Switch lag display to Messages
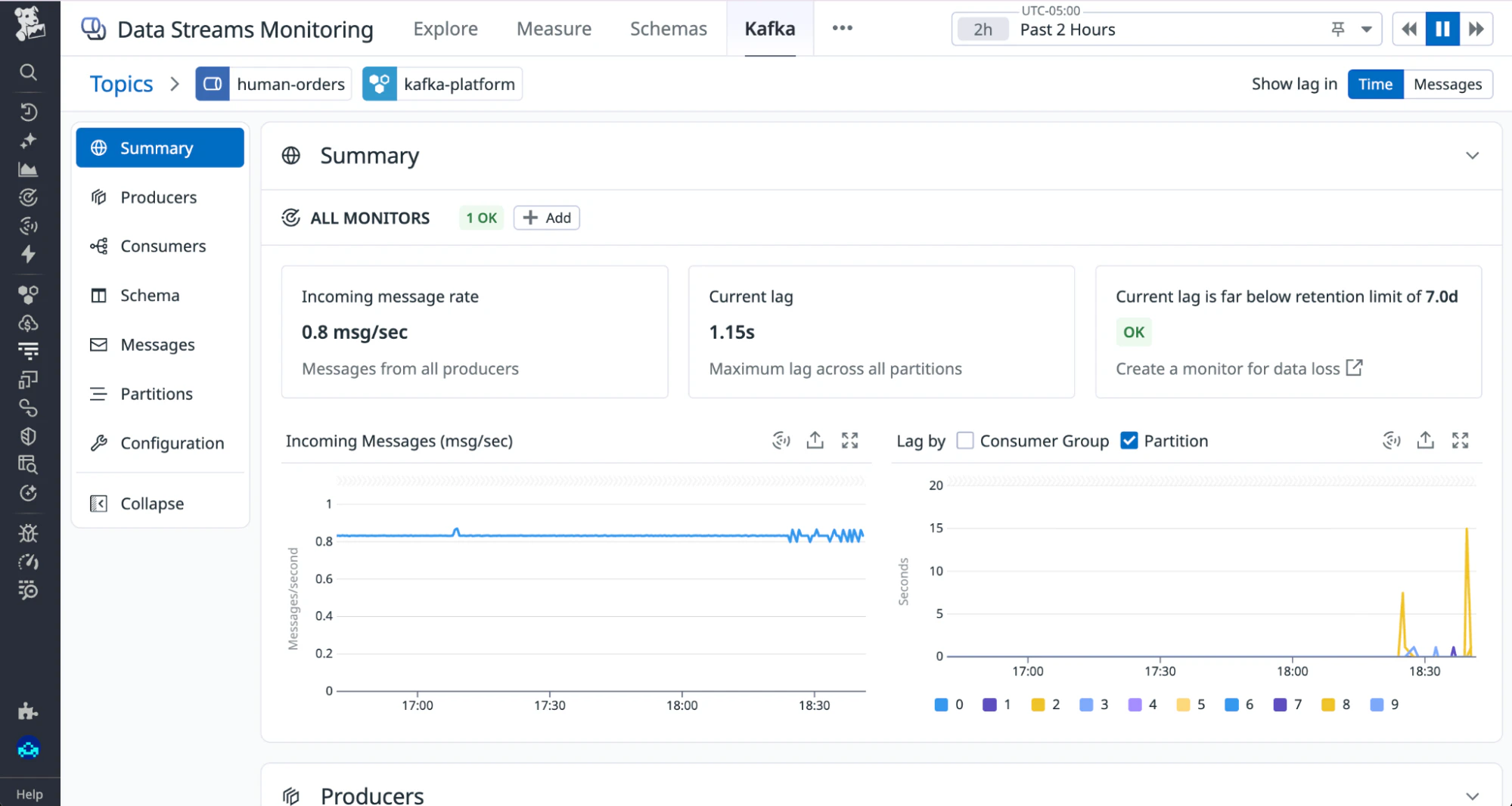 click(x=1447, y=85)
